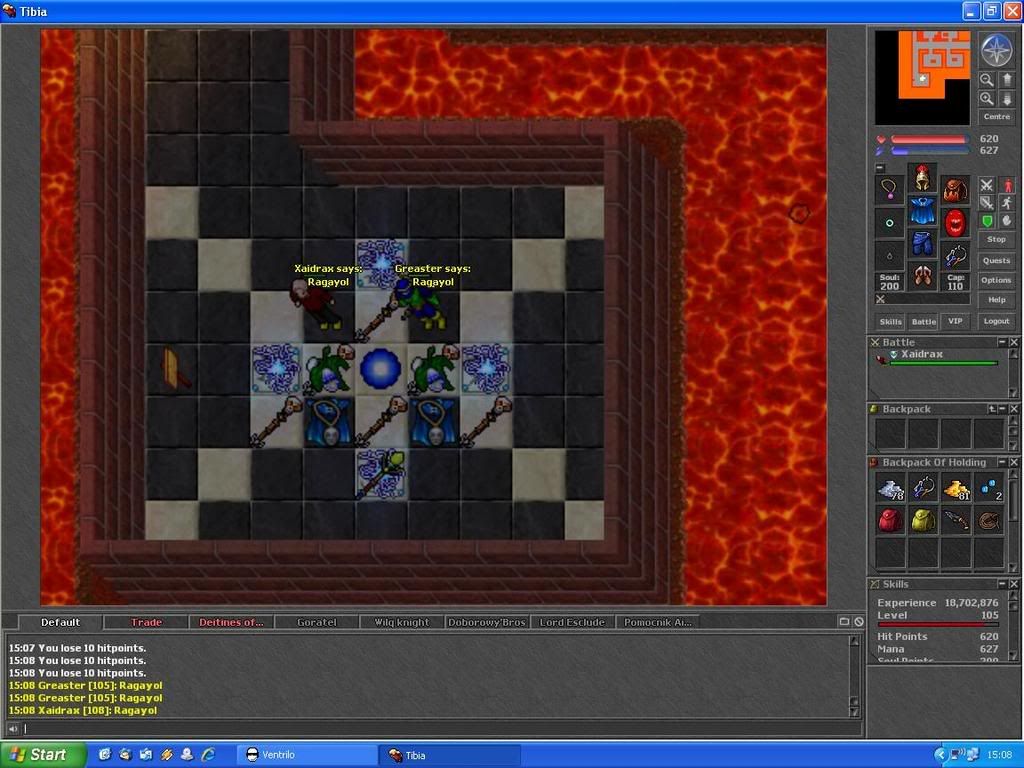Click the dagger item in container
This screenshot has height=768, width=1024.
click(956, 520)
